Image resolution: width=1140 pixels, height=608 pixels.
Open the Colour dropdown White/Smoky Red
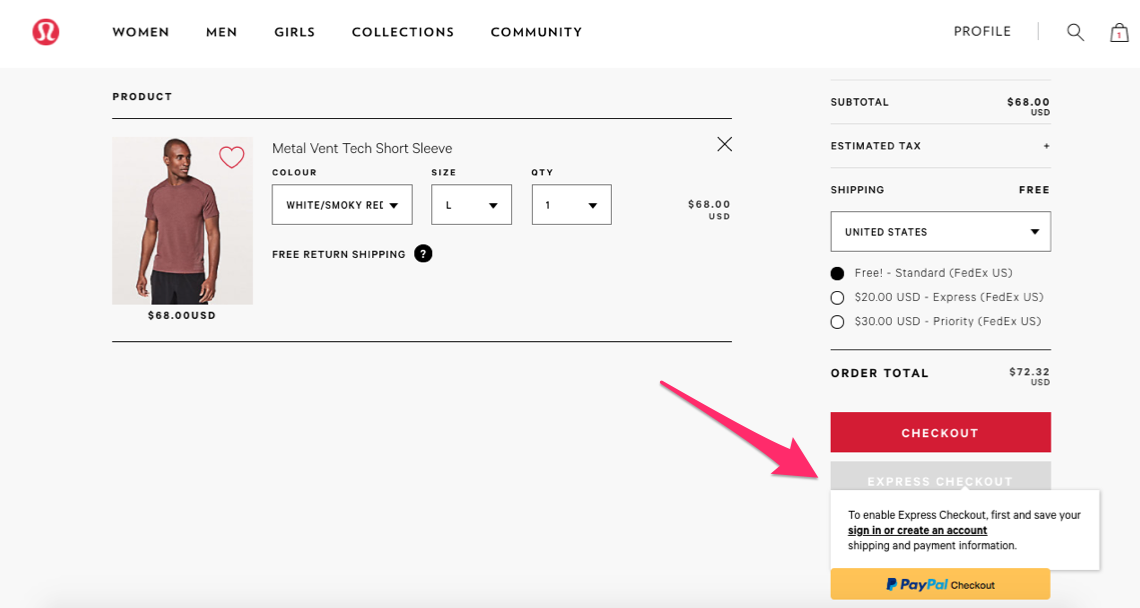tap(342, 204)
